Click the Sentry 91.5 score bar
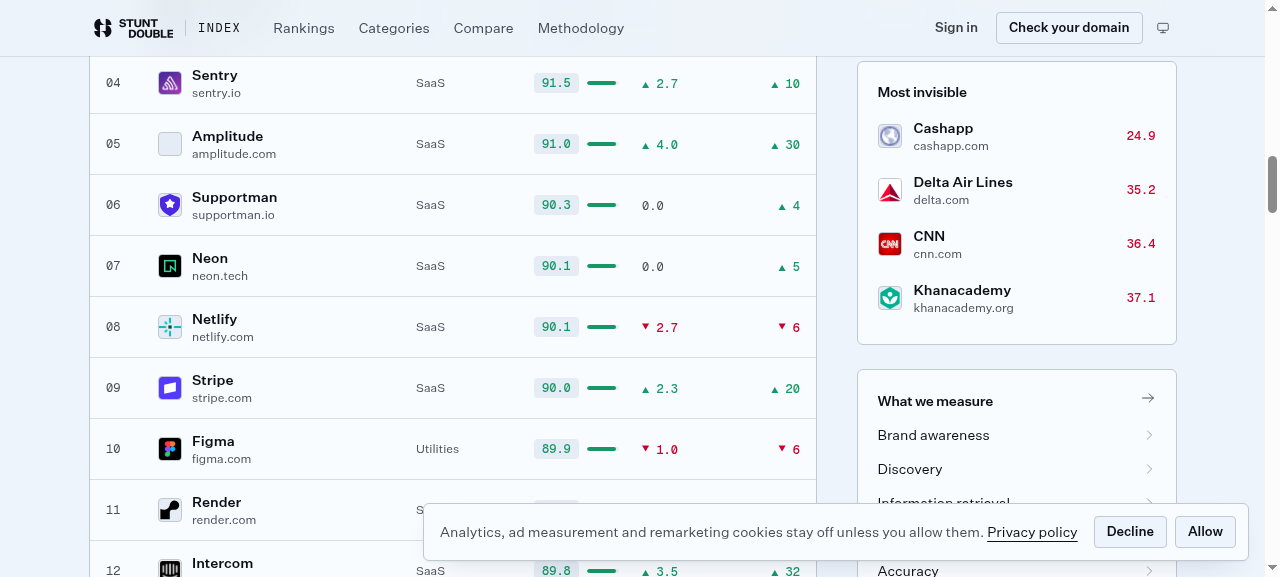 602,83
